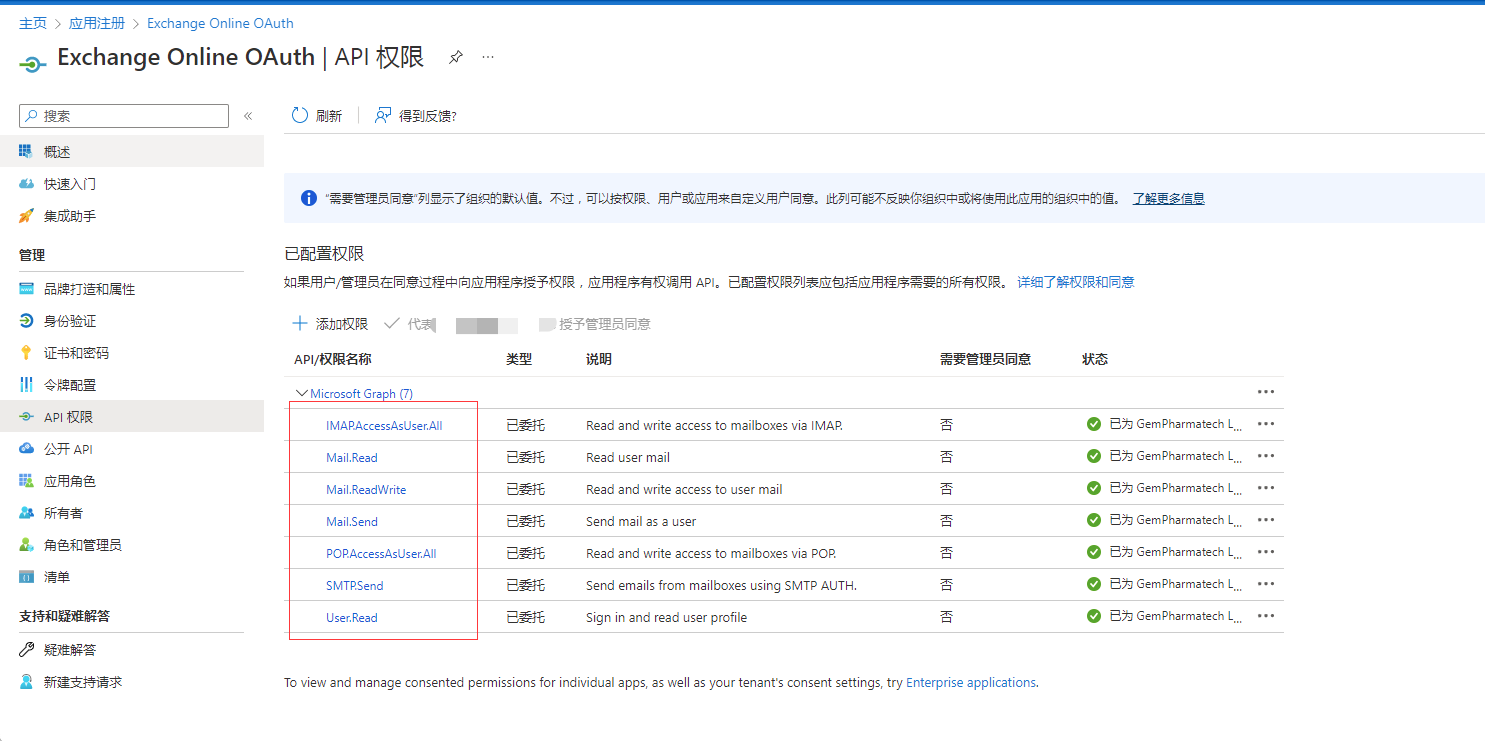
Task: Click the Quickstart (快速入门) cloud icon
Action: pyautogui.click(x=27, y=184)
